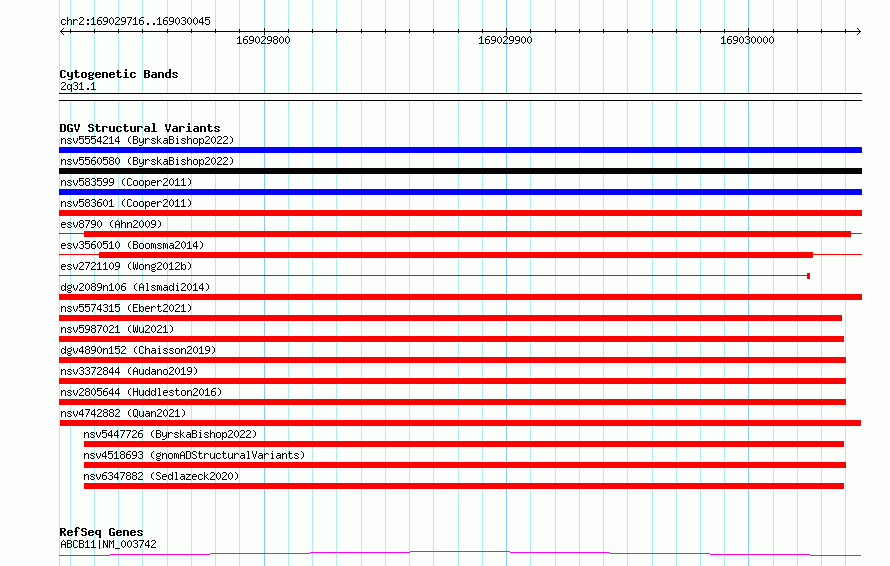890x566 pixels.
Task: Open the esv8790 (Ahn2009) label
Action: click(111, 224)
